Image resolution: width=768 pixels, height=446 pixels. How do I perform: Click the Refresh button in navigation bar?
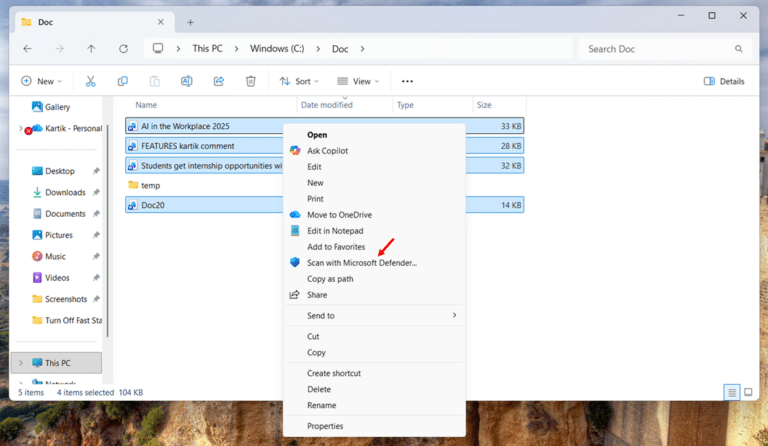click(123, 48)
